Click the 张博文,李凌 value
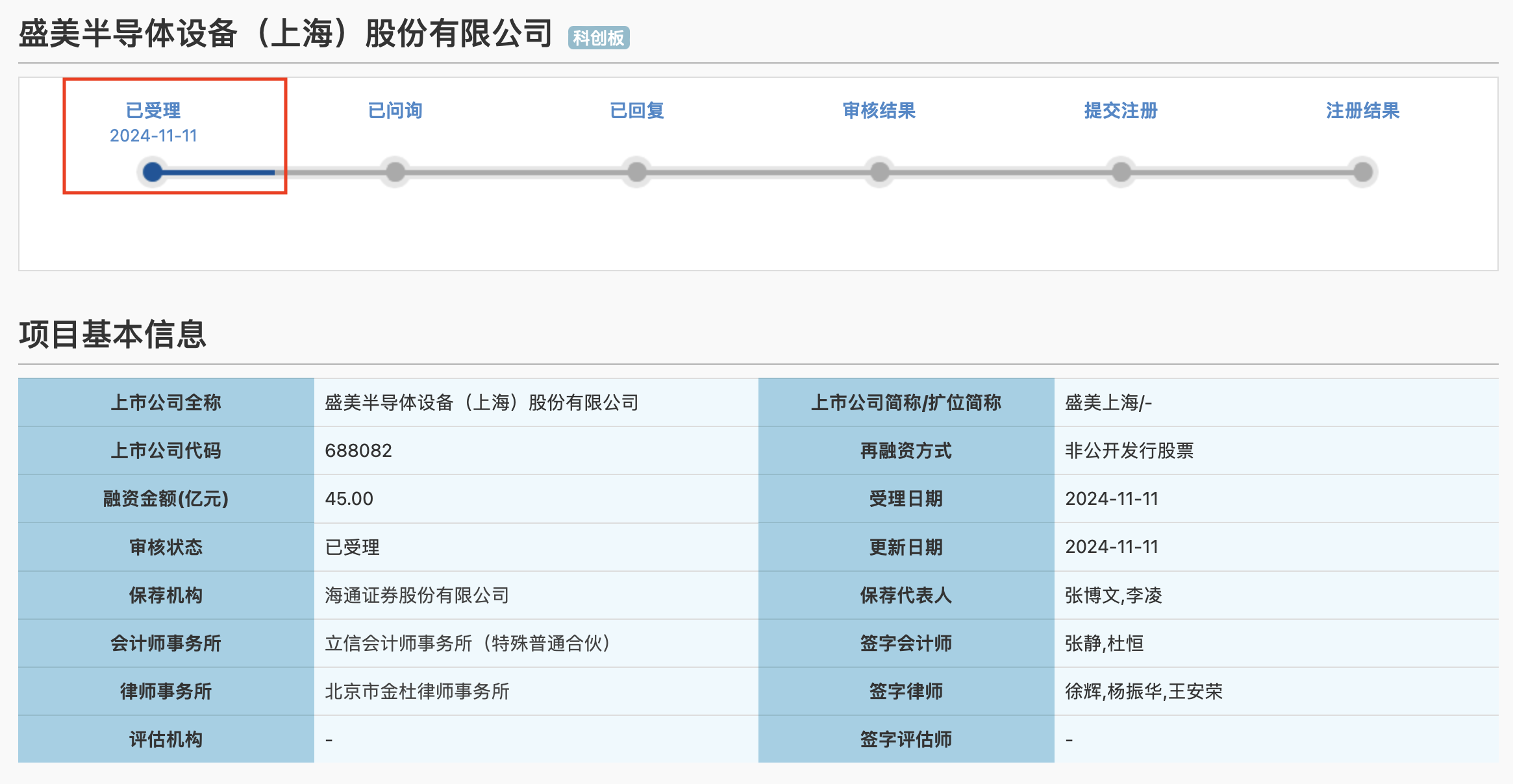The height and width of the screenshot is (784, 1513). 1114,595
